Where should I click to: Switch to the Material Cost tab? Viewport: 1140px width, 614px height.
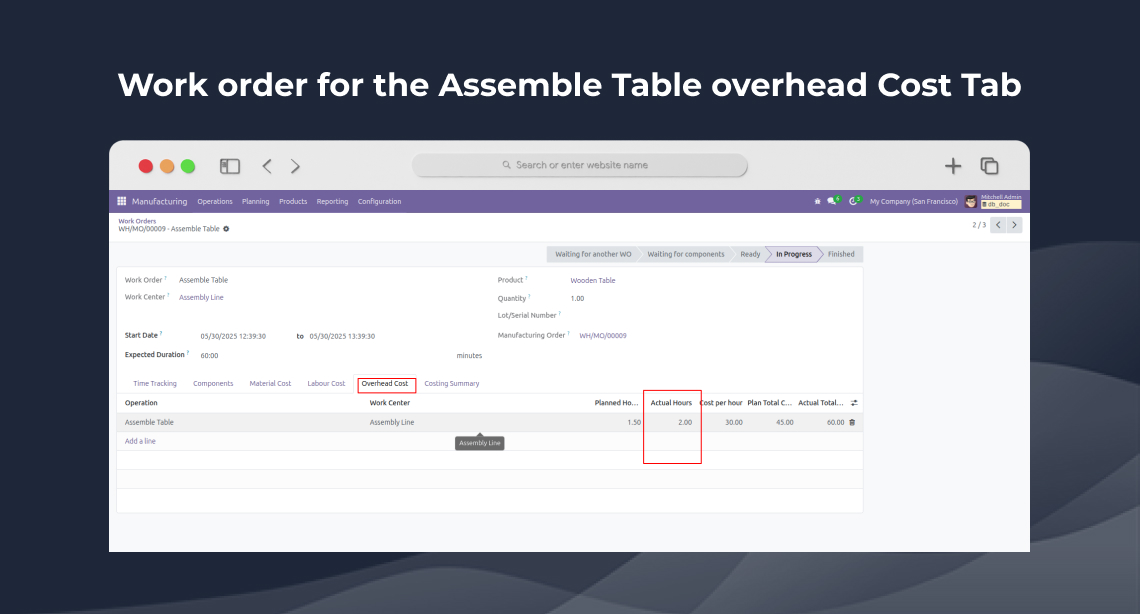[270, 384]
